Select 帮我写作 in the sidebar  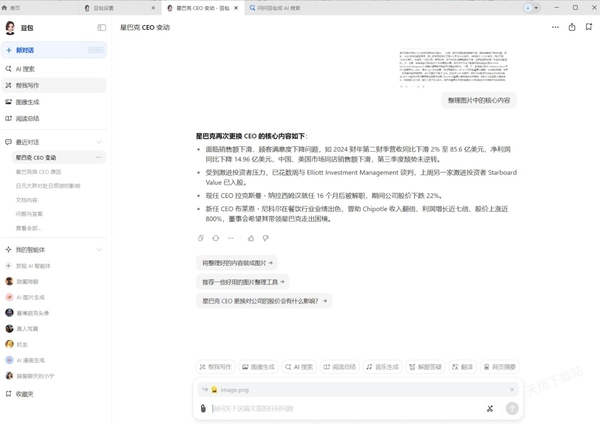pyautogui.click(x=54, y=85)
